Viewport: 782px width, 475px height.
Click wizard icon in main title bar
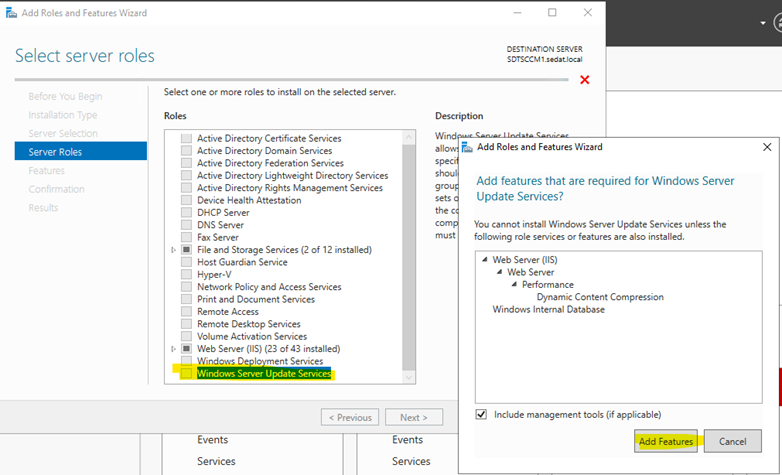(x=11, y=12)
